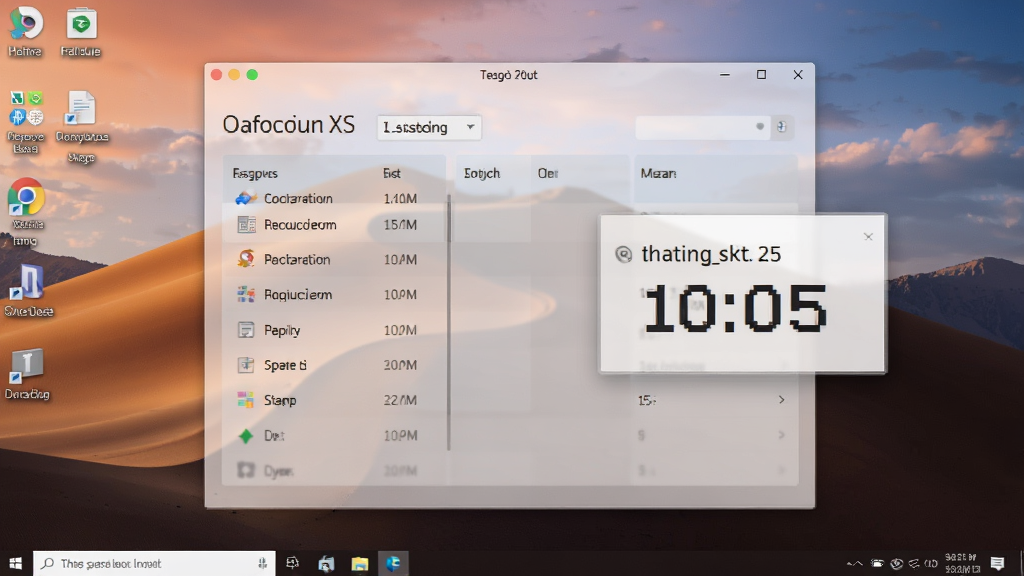Click the volume icon in system tray
This screenshot has width=1024, height=576.
click(x=931, y=563)
